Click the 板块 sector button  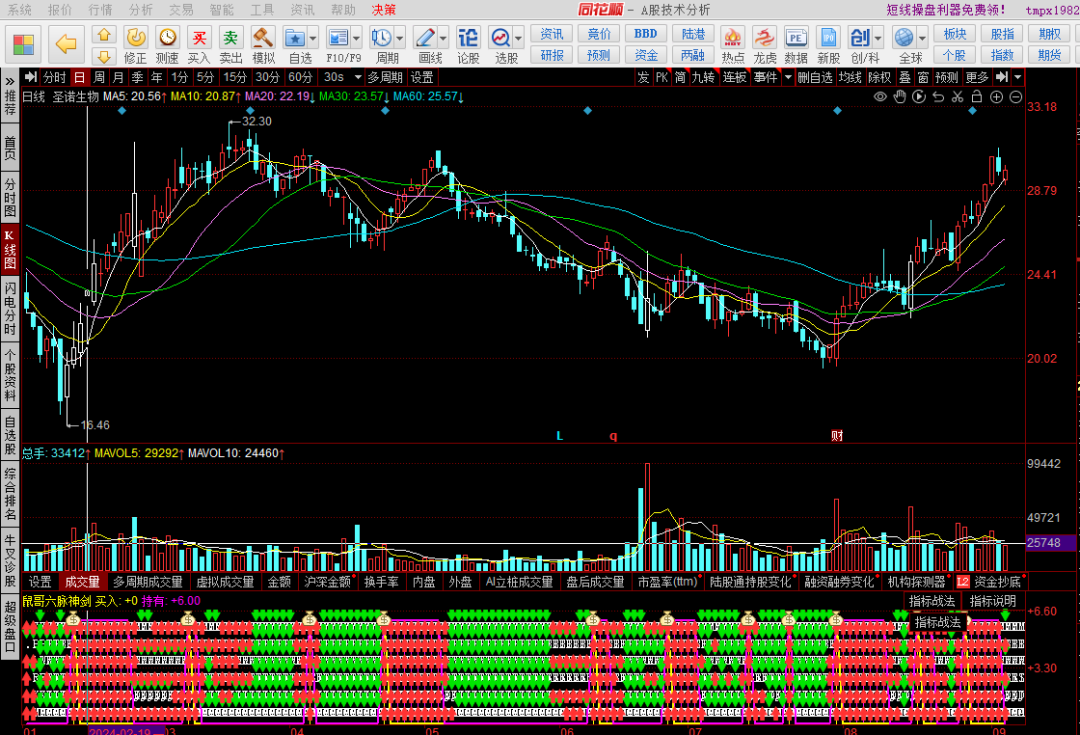coord(955,34)
